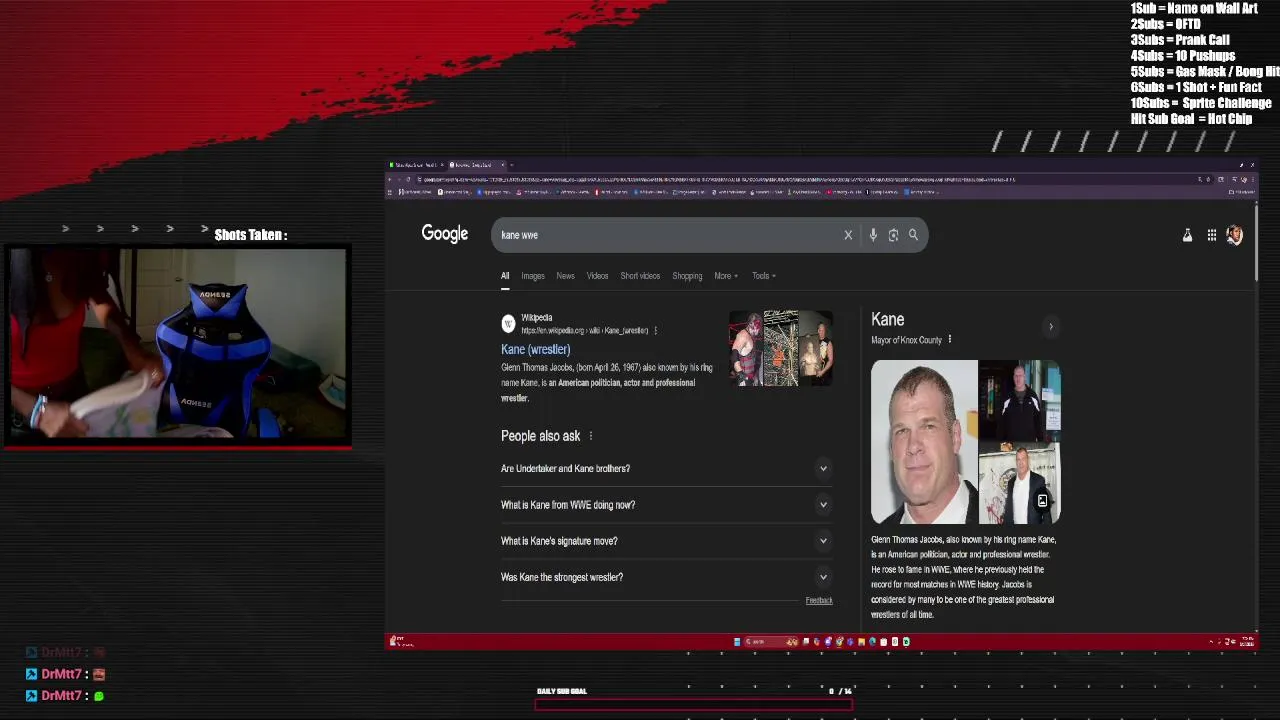Open the Mayor of Knox County more-options dots
The width and height of the screenshot is (1280, 720).
point(949,340)
